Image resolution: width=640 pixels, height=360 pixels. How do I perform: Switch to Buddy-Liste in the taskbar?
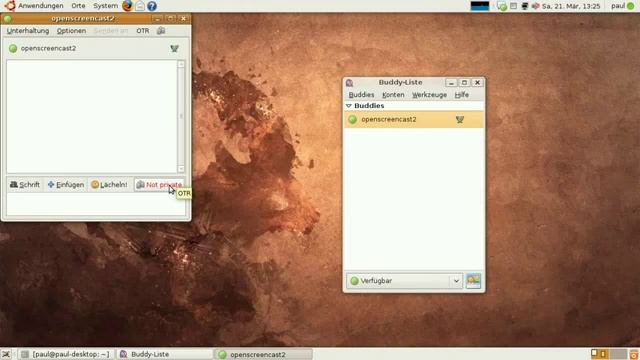point(164,354)
